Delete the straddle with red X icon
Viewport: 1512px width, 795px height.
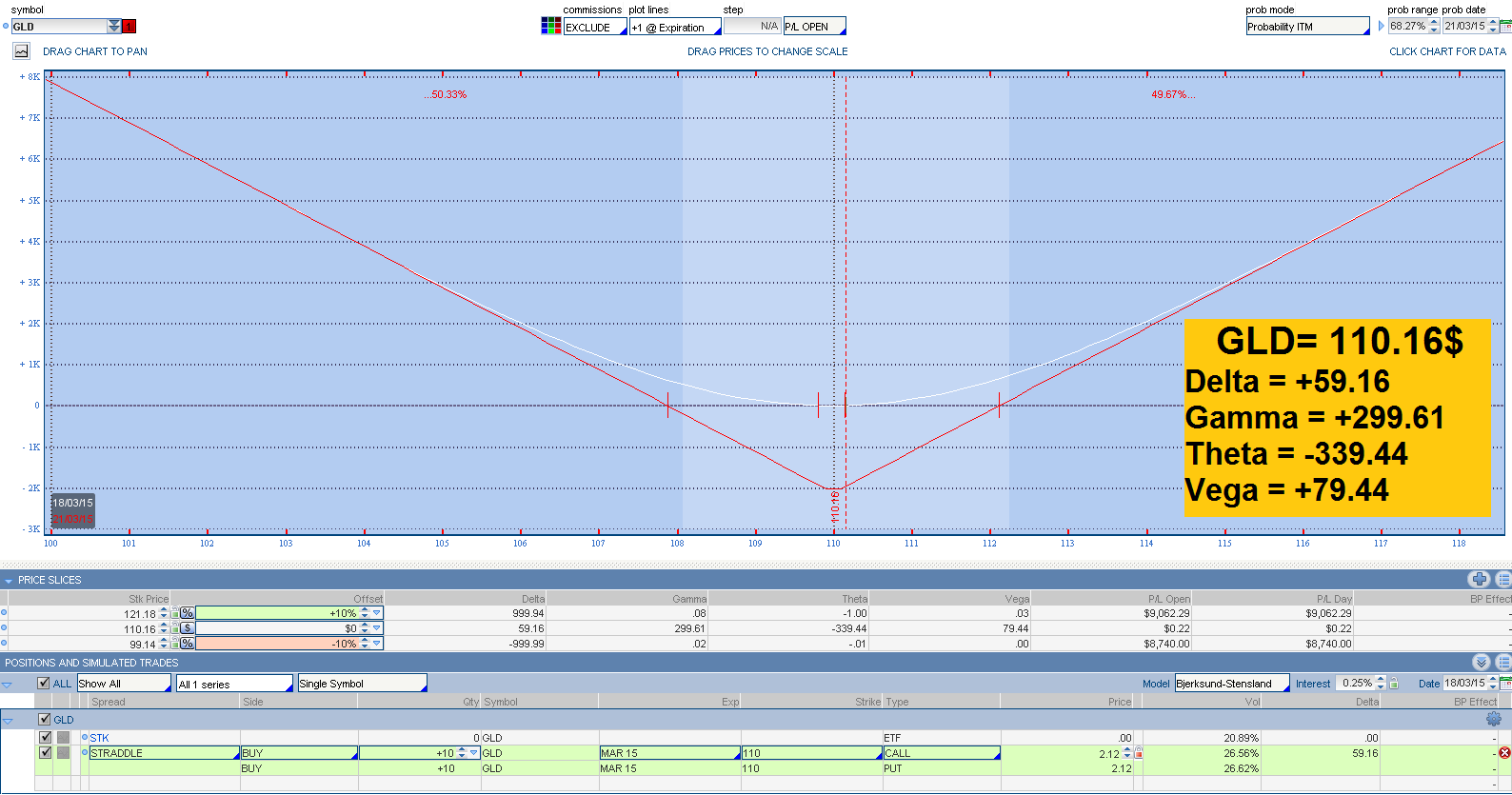pyautogui.click(x=1504, y=753)
